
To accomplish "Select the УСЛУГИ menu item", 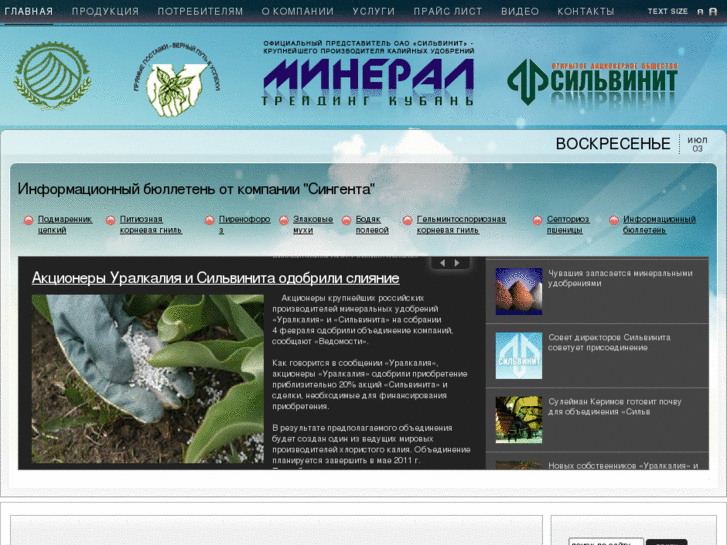I will pos(374,11).
